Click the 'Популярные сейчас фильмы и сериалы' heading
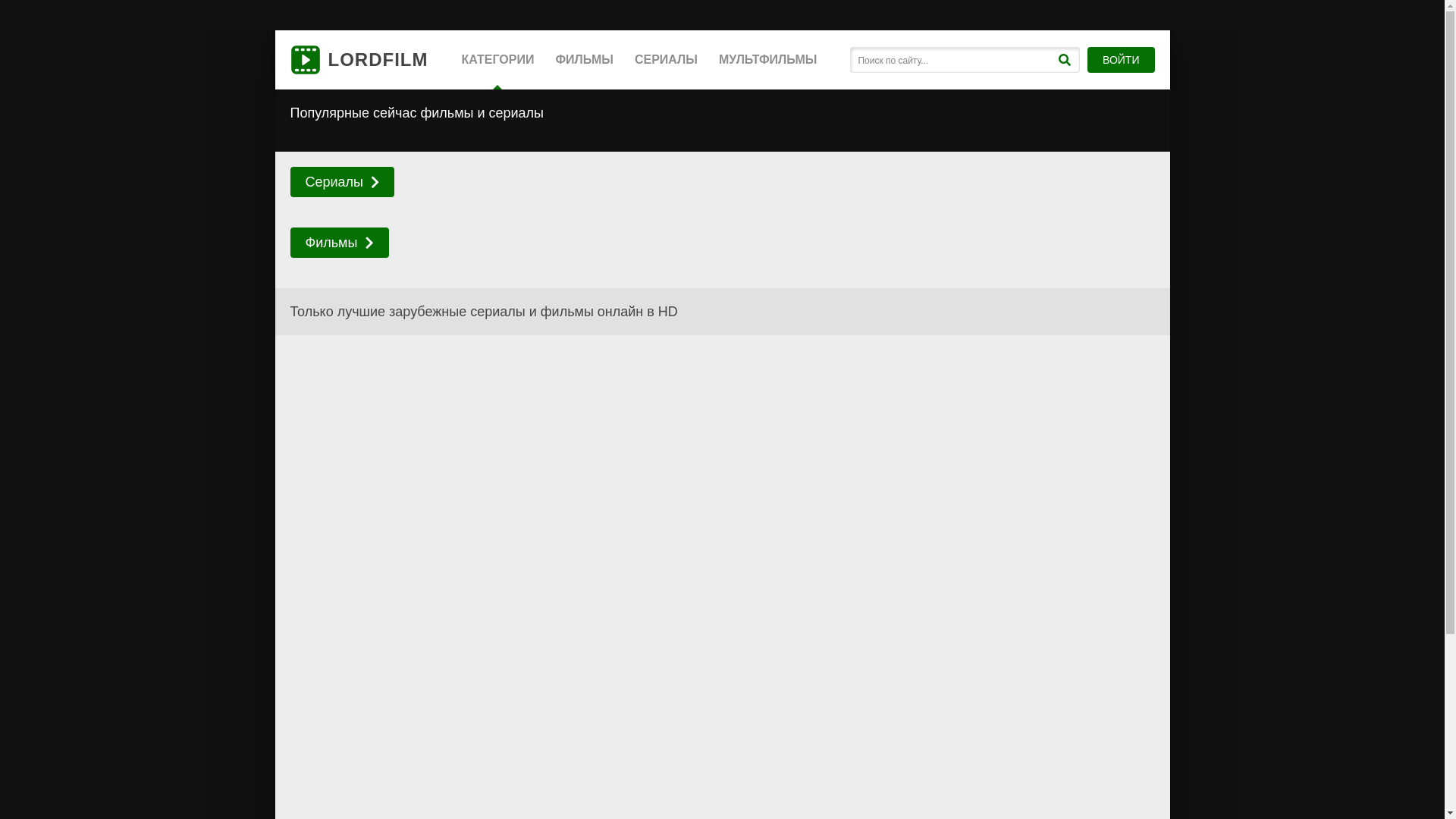Viewport: 1456px width, 819px height. pos(416,113)
